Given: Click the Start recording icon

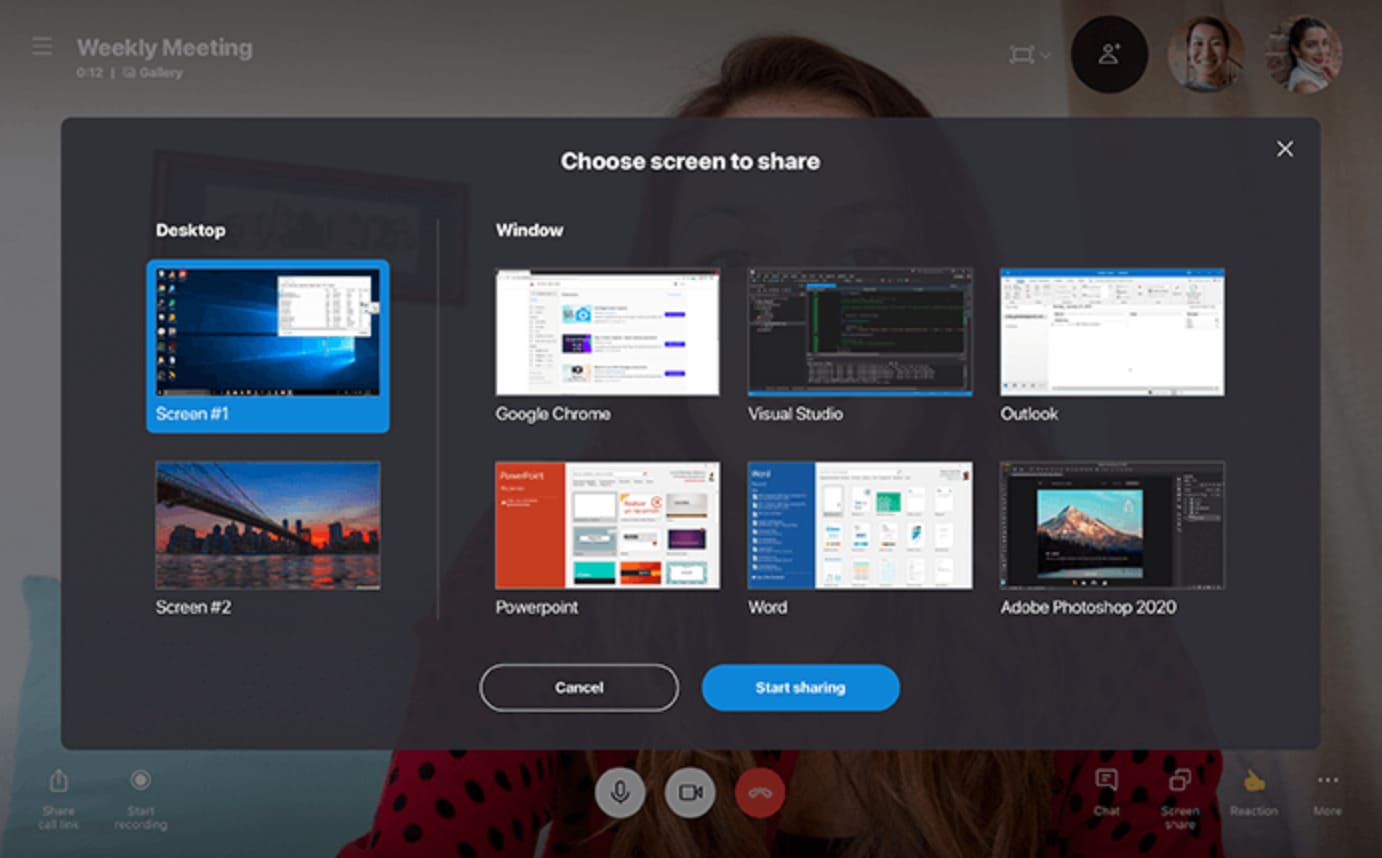Looking at the screenshot, I should click(141, 780).
